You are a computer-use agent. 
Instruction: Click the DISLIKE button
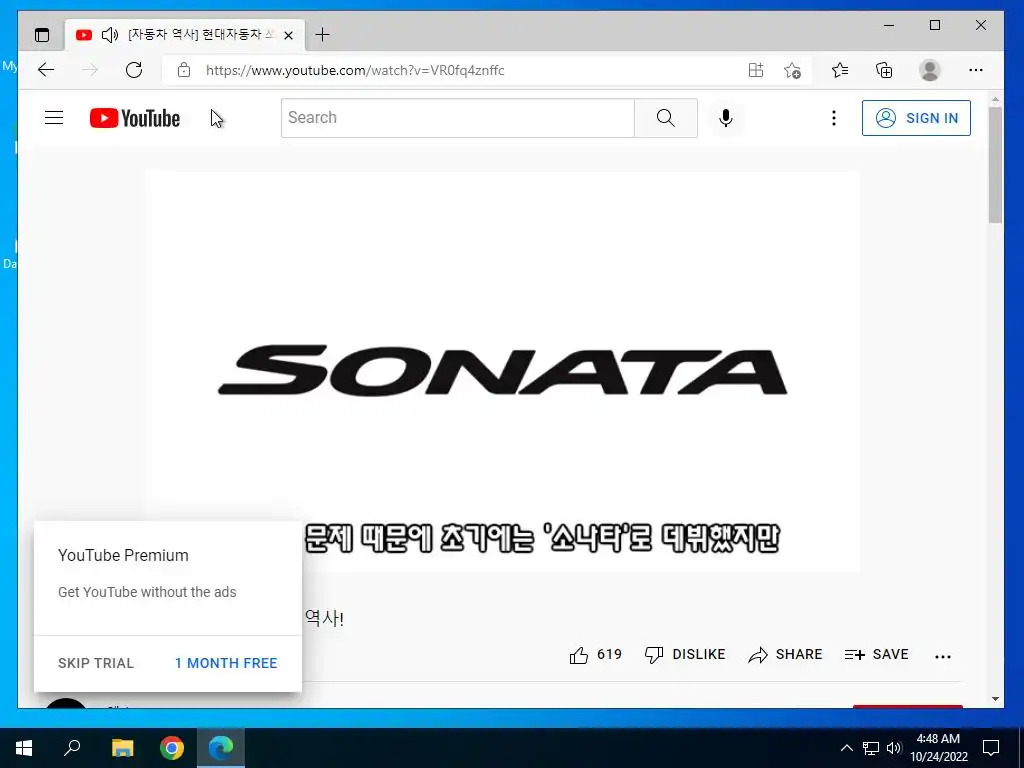click(685, 655)
